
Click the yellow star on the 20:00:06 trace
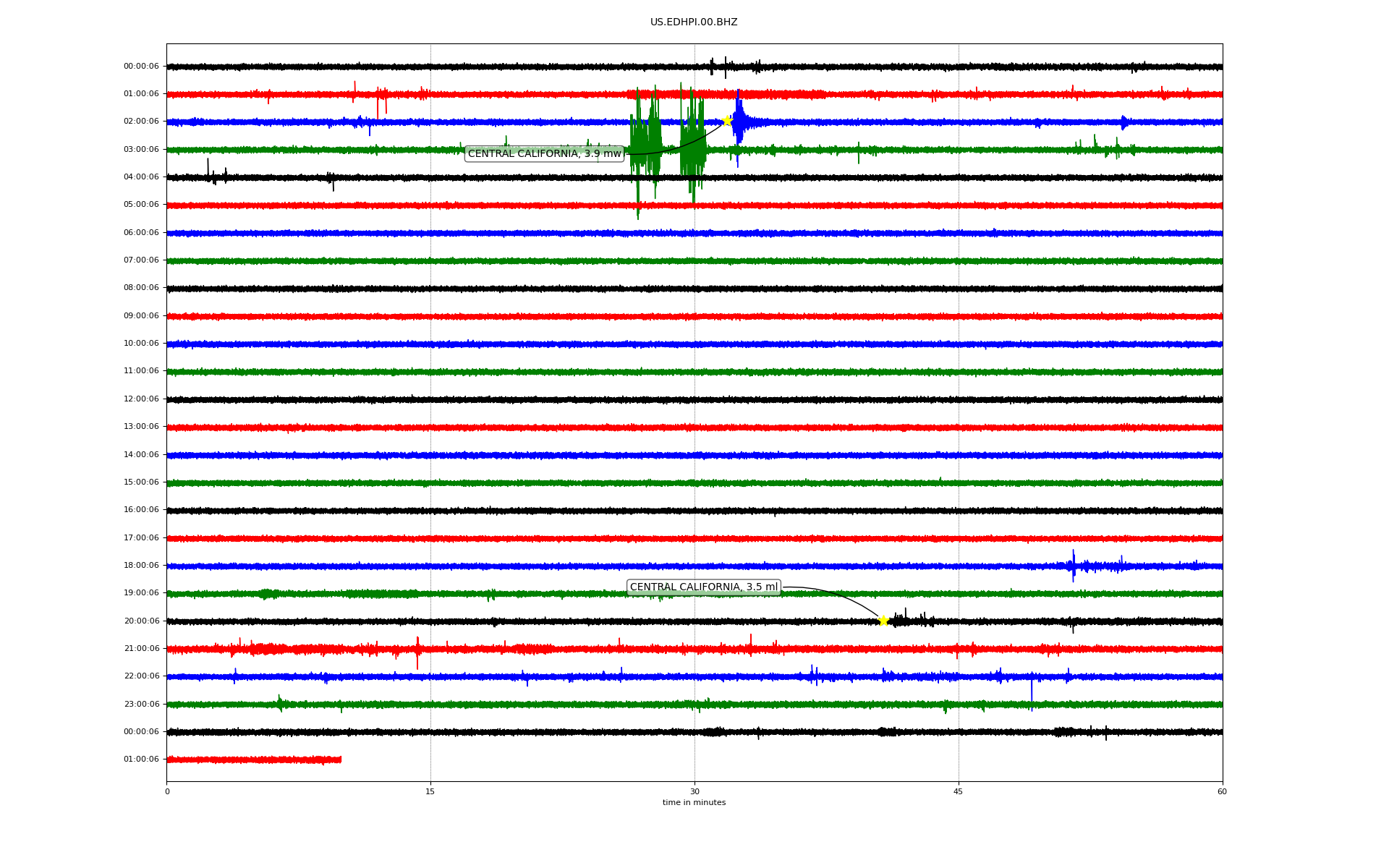point(883,621)
